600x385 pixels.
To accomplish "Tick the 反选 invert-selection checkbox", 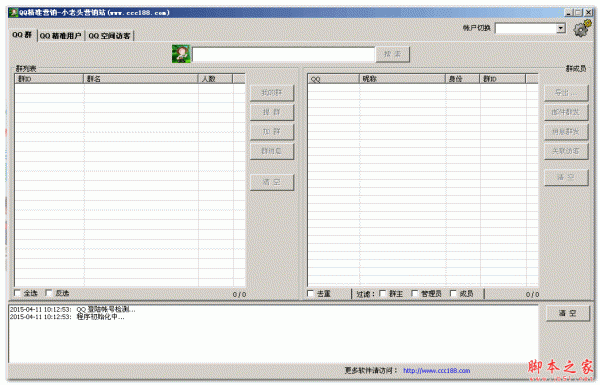I will coord(49,293).
